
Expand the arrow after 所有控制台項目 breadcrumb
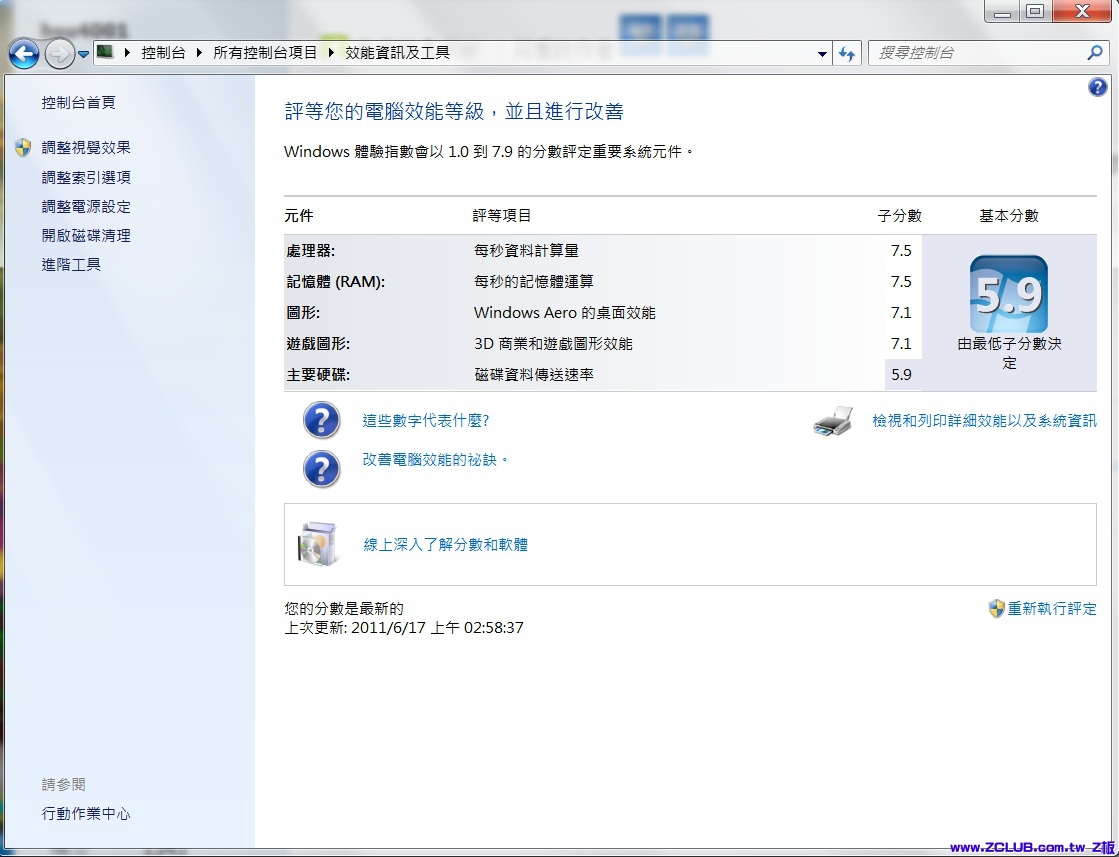click(x=331, y=53)
